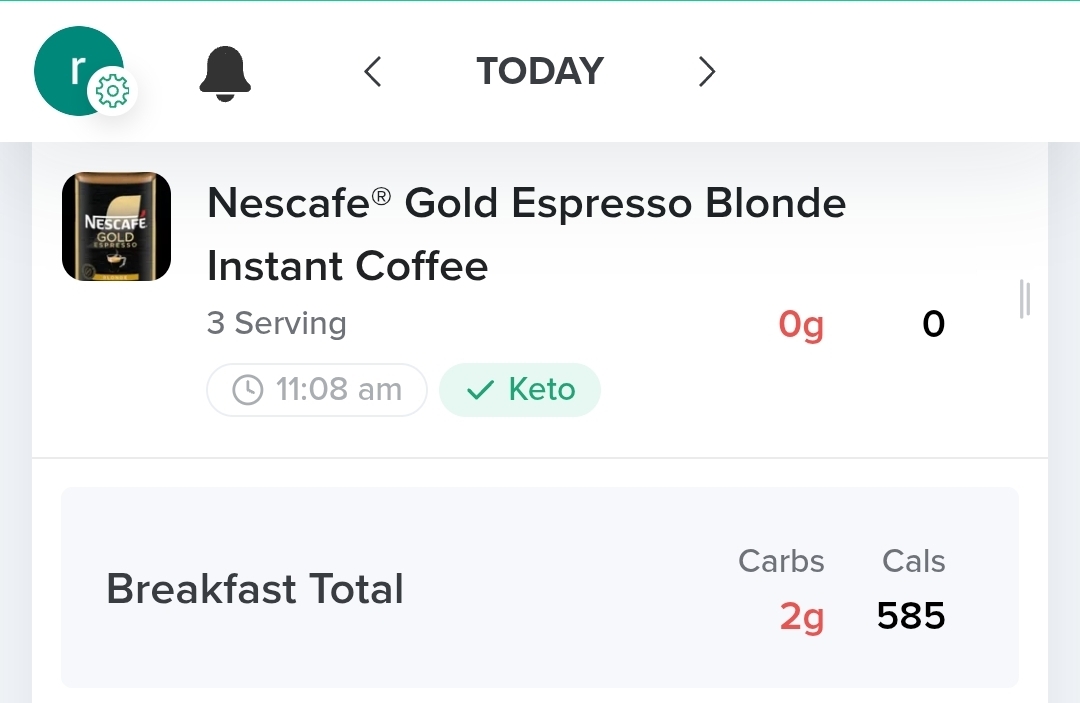Open the Breakfast Total summary label

255,589
